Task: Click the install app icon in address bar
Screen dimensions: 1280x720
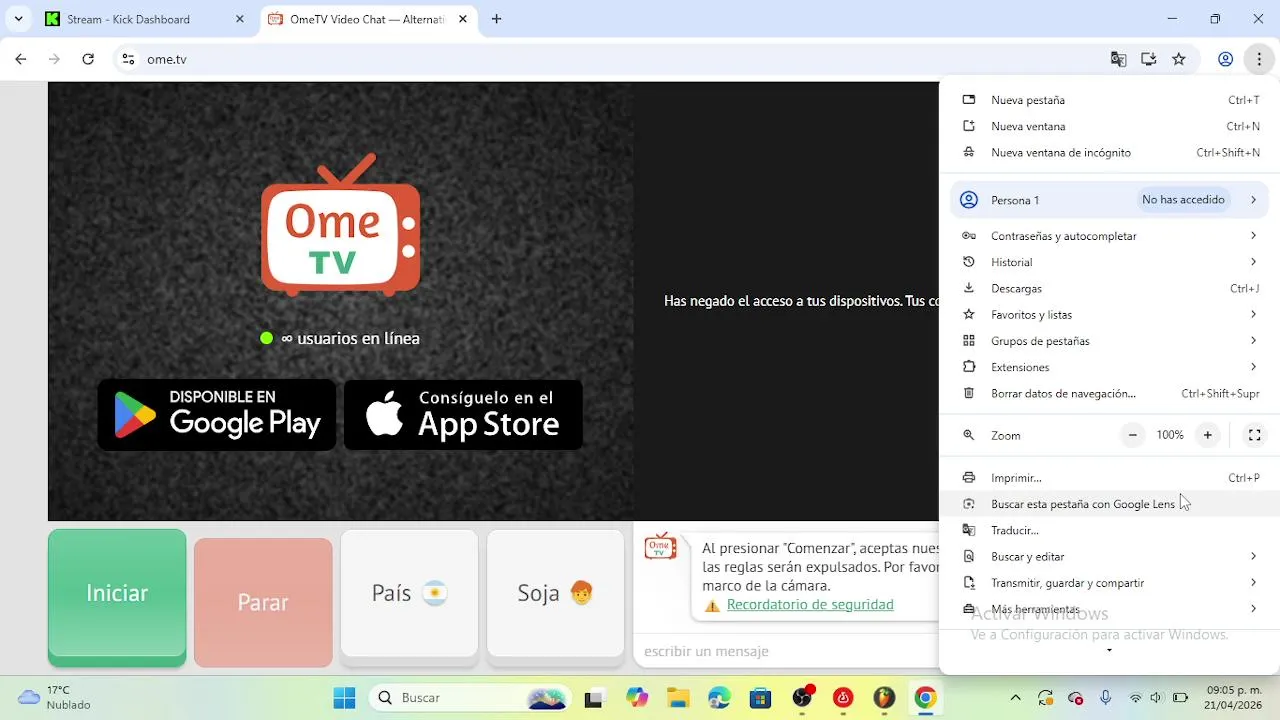Action: (x=1148, y=59)
